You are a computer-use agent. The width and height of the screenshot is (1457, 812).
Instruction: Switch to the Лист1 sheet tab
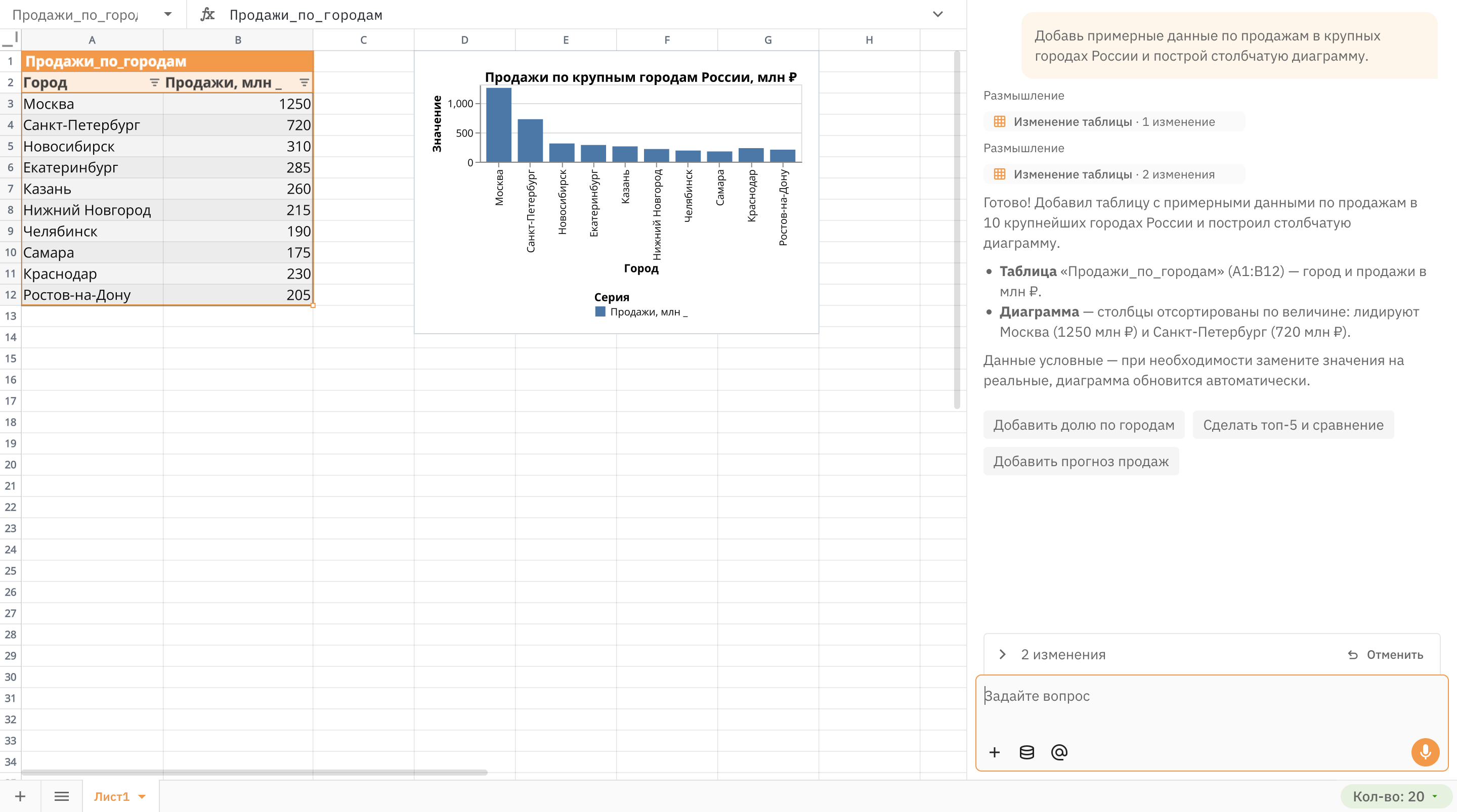[111, 796]
